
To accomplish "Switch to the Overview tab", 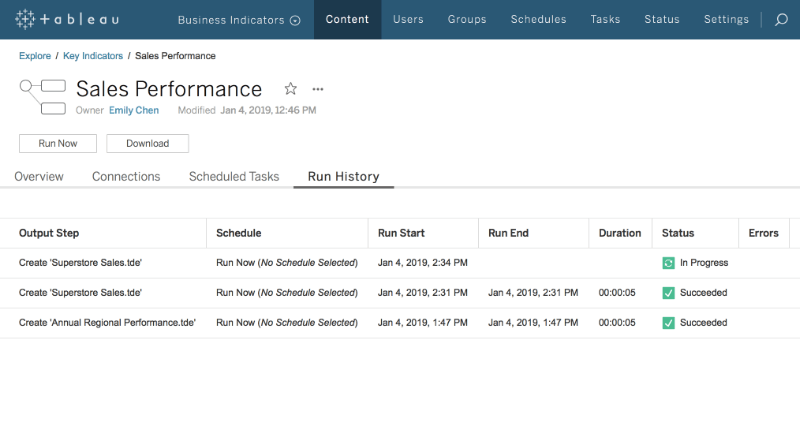I will click(39, 177).
